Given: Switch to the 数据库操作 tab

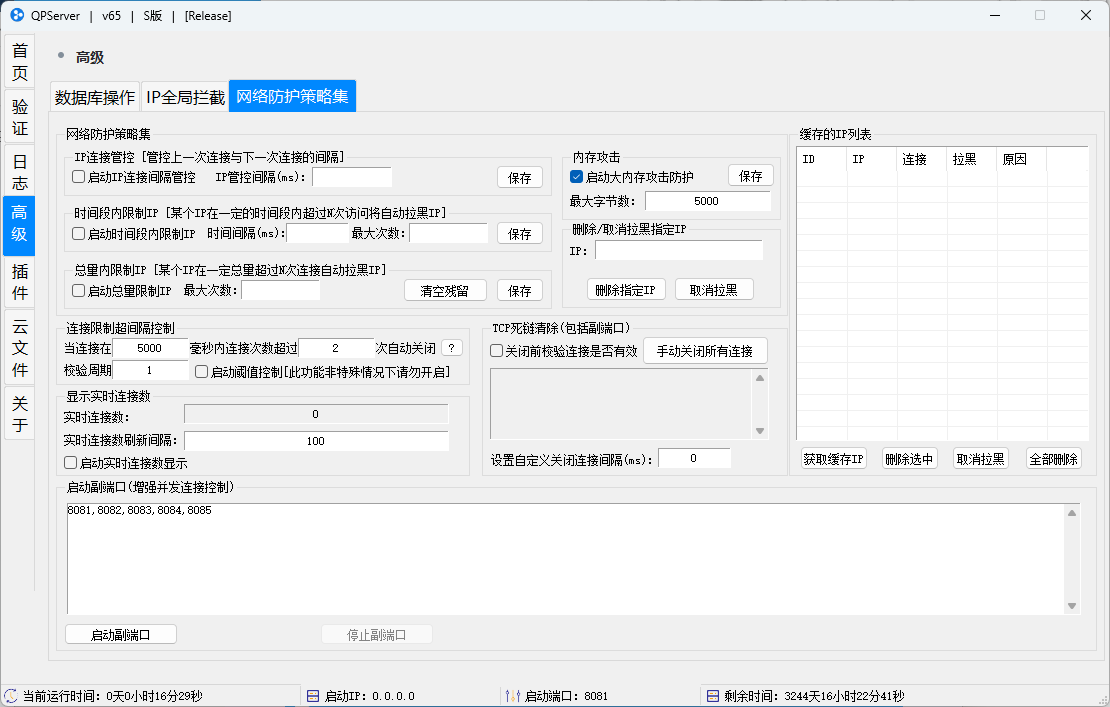Looking at the screenshot, I should pyautogui.click(x=95, y=96).
